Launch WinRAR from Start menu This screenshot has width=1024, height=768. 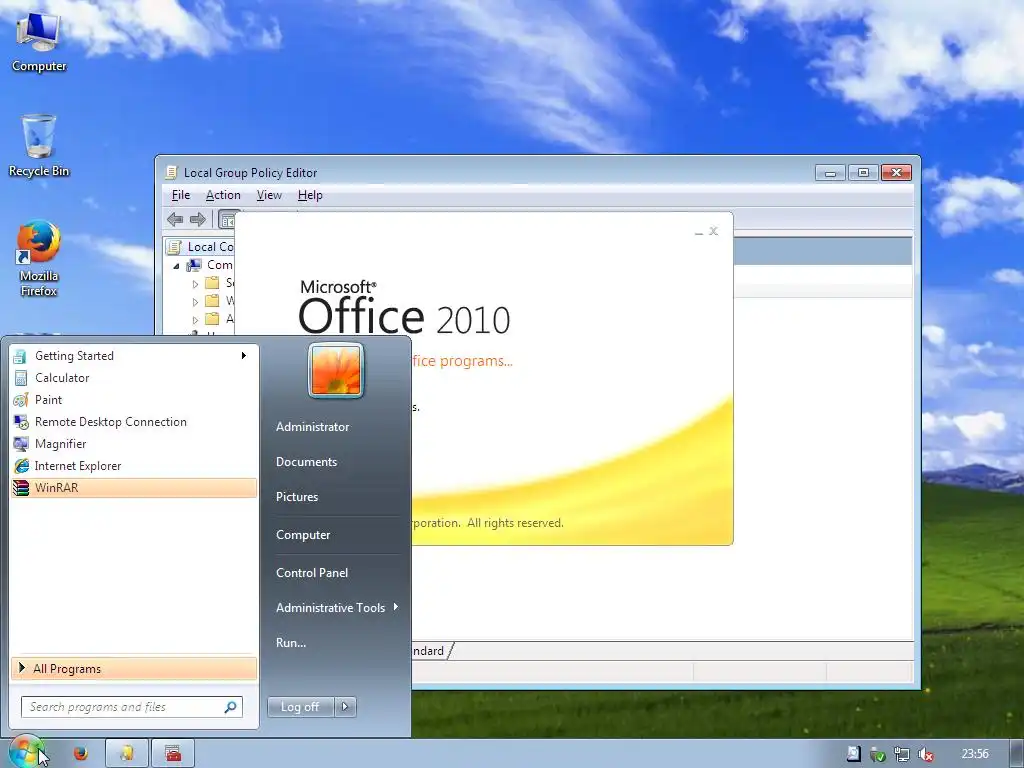tap(133, 488)
